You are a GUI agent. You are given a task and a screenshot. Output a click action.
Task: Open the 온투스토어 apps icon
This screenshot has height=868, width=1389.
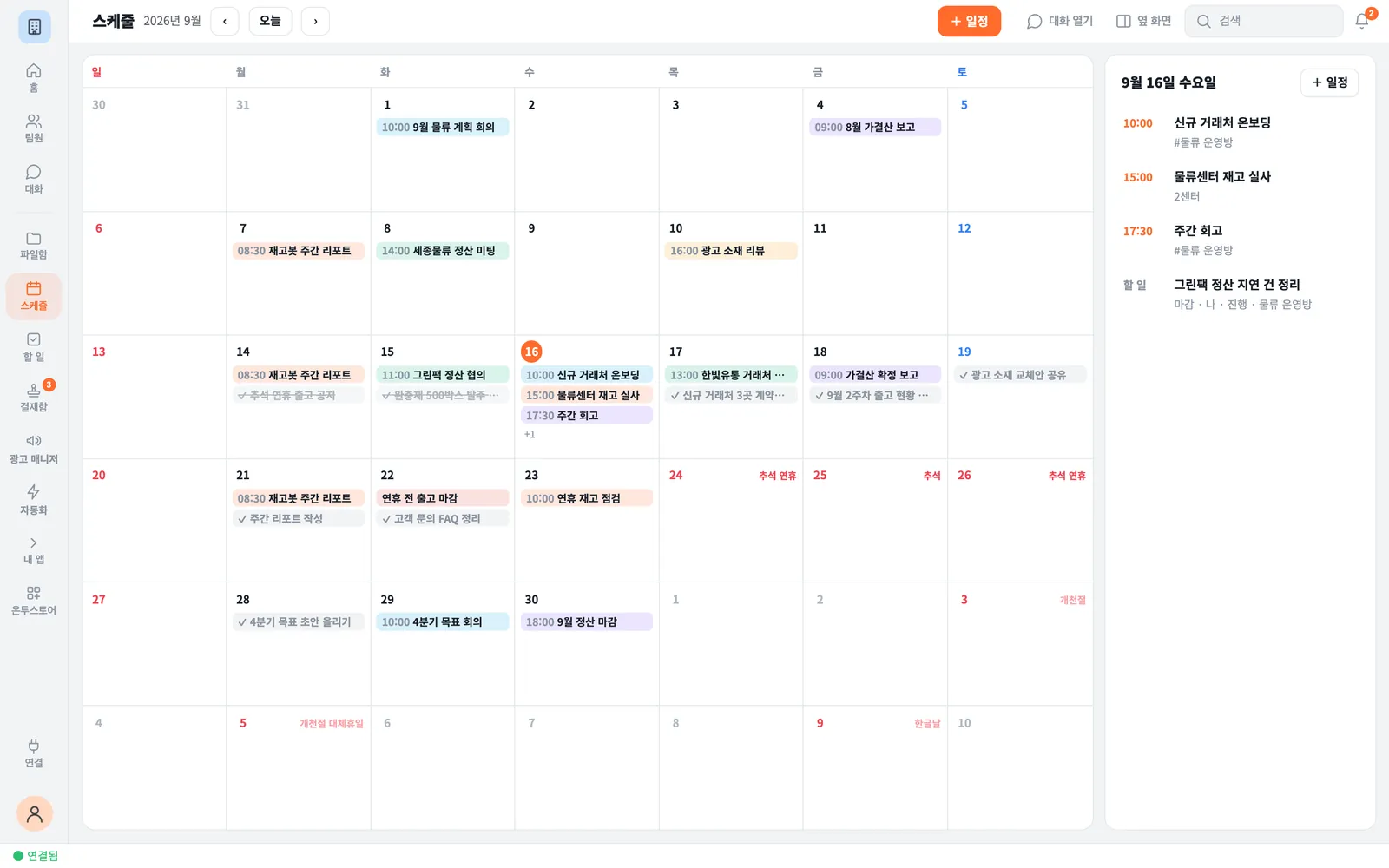point(34,593)
